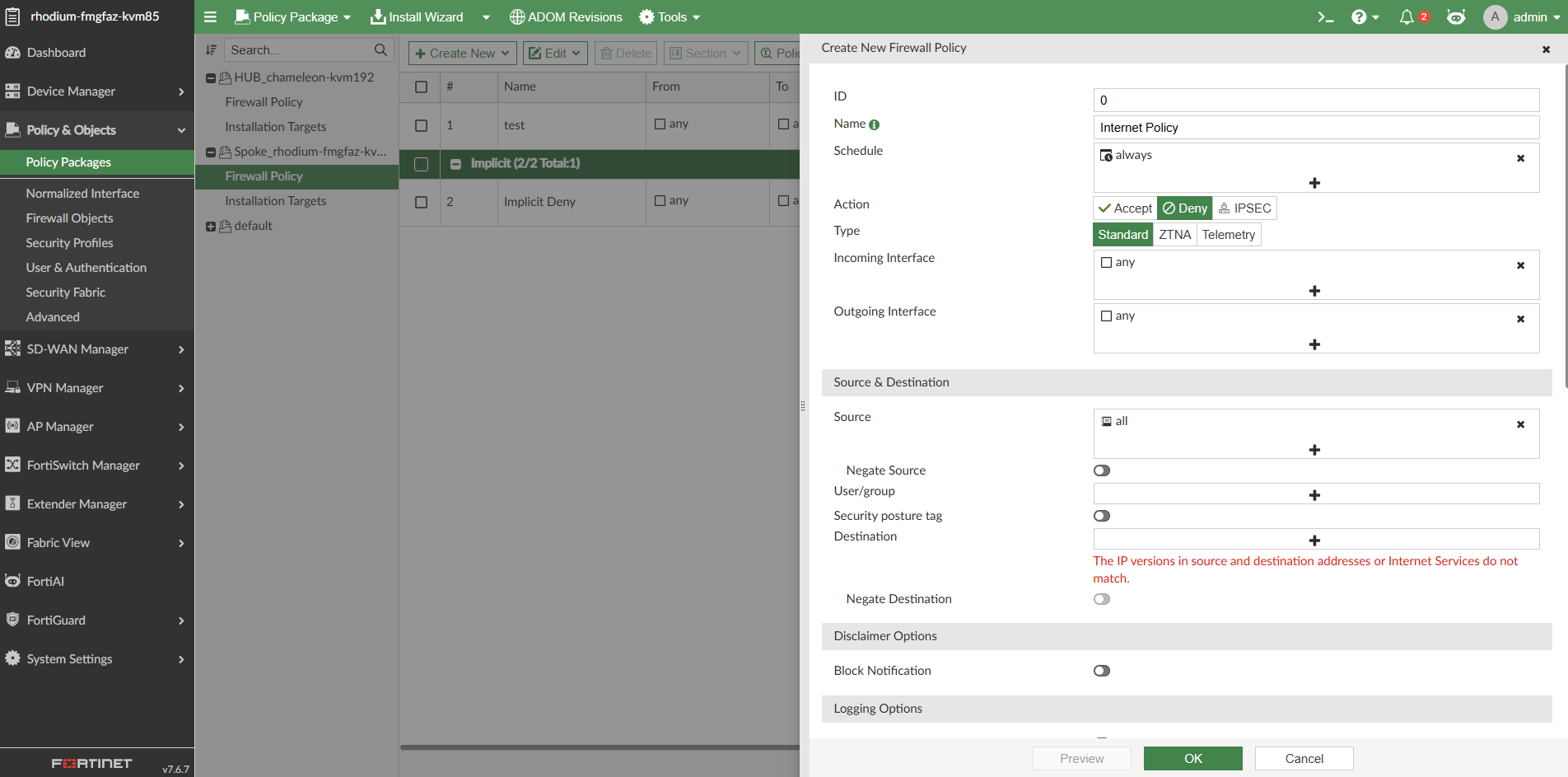The height and width of the screenshot is (777, 1568).
Task: Expand the VPN Manager sidebar menu
Action: tap(97, 388)
